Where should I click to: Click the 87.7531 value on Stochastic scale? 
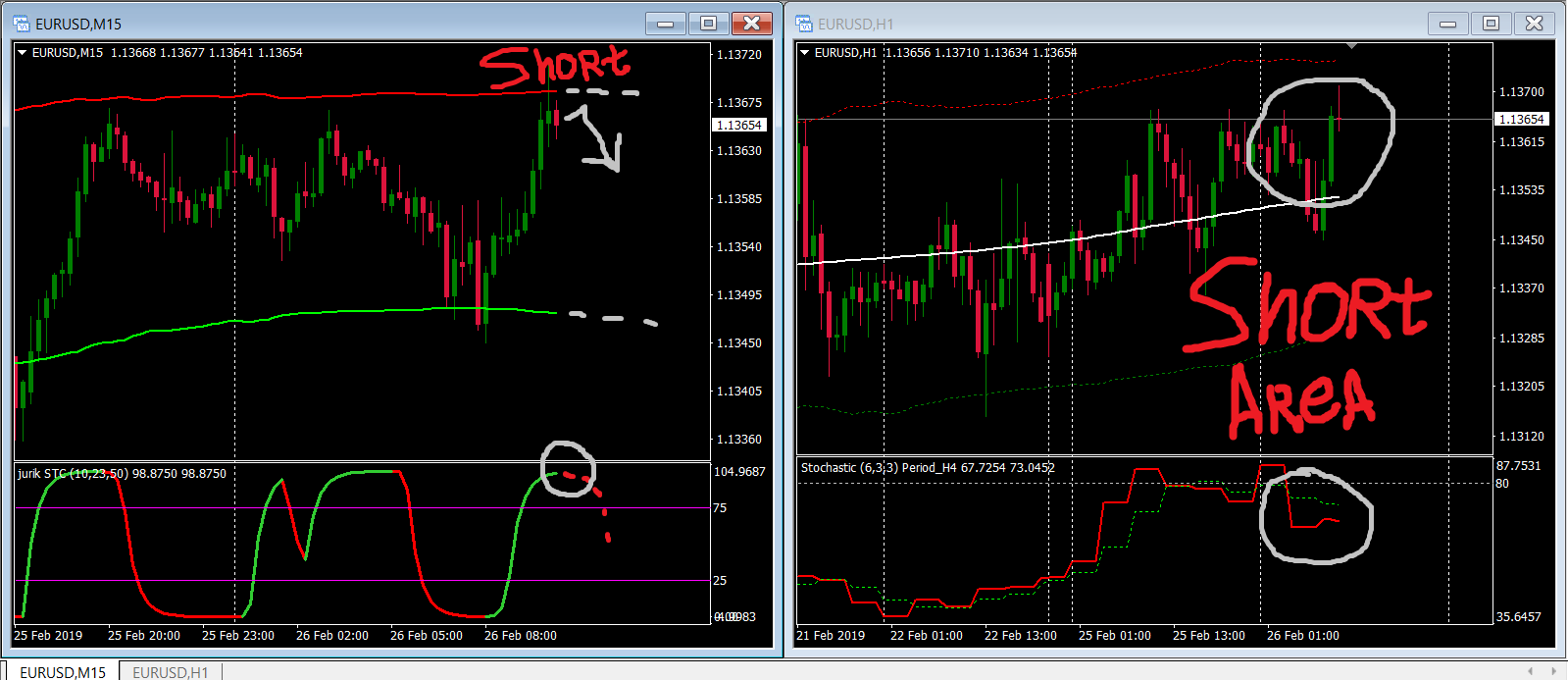point(1518,466)
